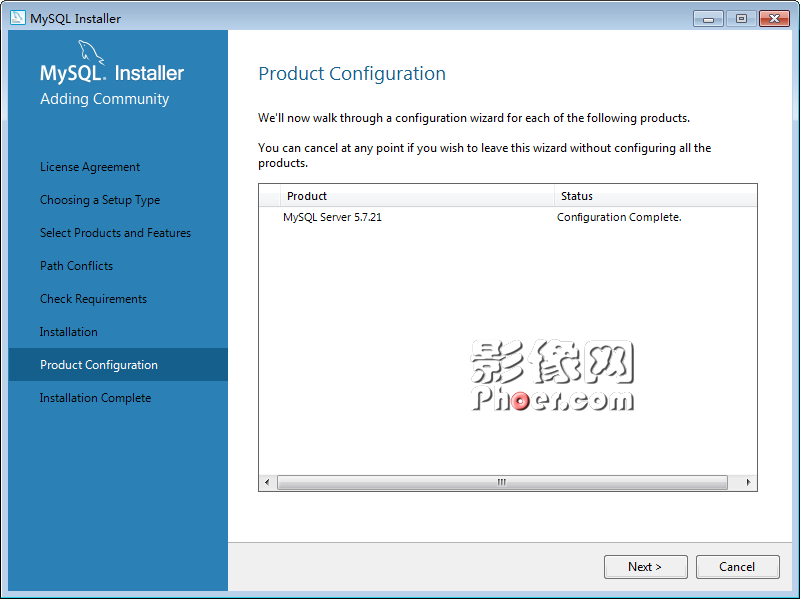Maximize the MySQL Installer window

click(741, 19)
